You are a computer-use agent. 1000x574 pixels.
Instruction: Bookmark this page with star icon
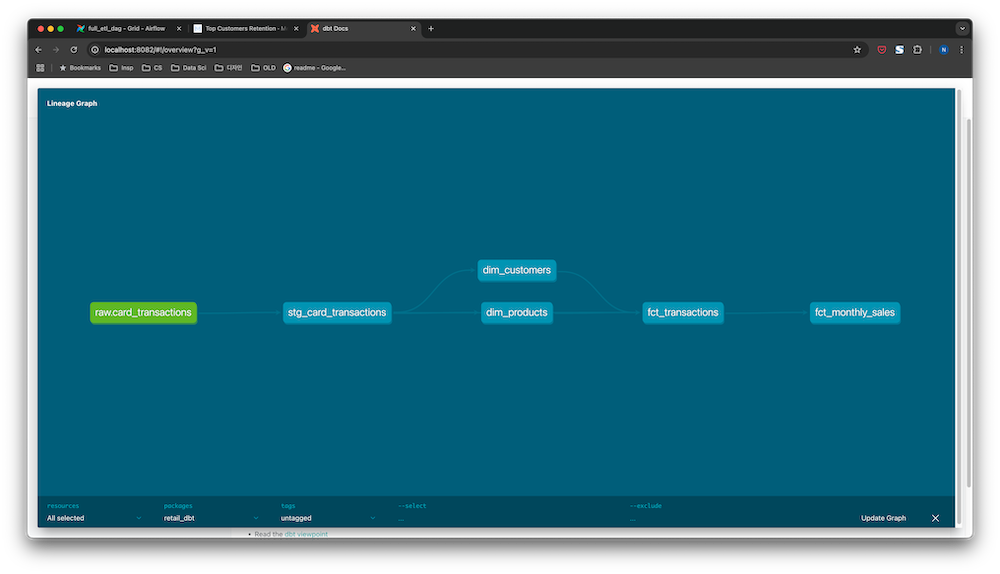pyautogui.click(x=857, y=50)
